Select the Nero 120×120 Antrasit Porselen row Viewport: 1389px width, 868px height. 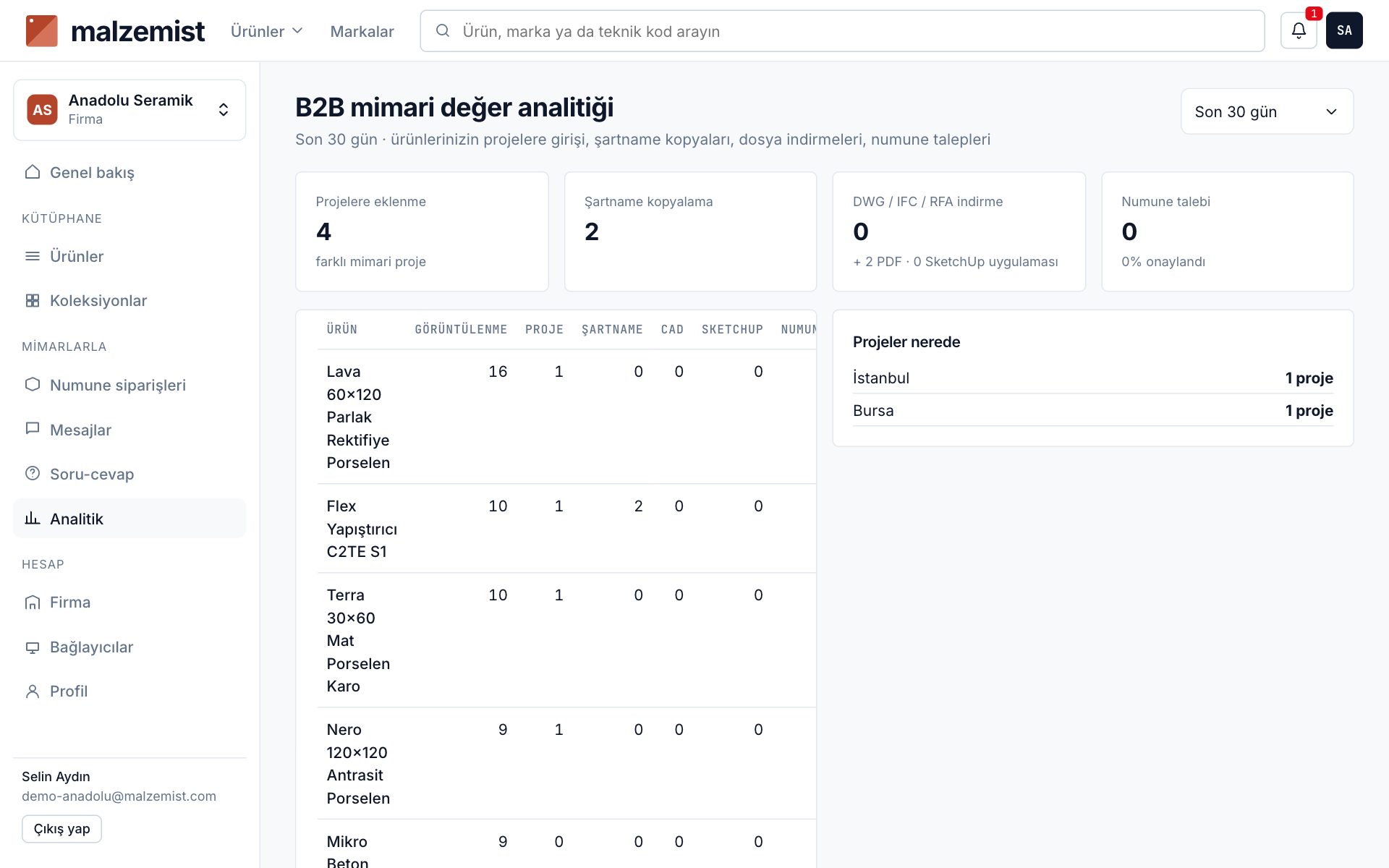pyautogui.click(x=566, y=763)
